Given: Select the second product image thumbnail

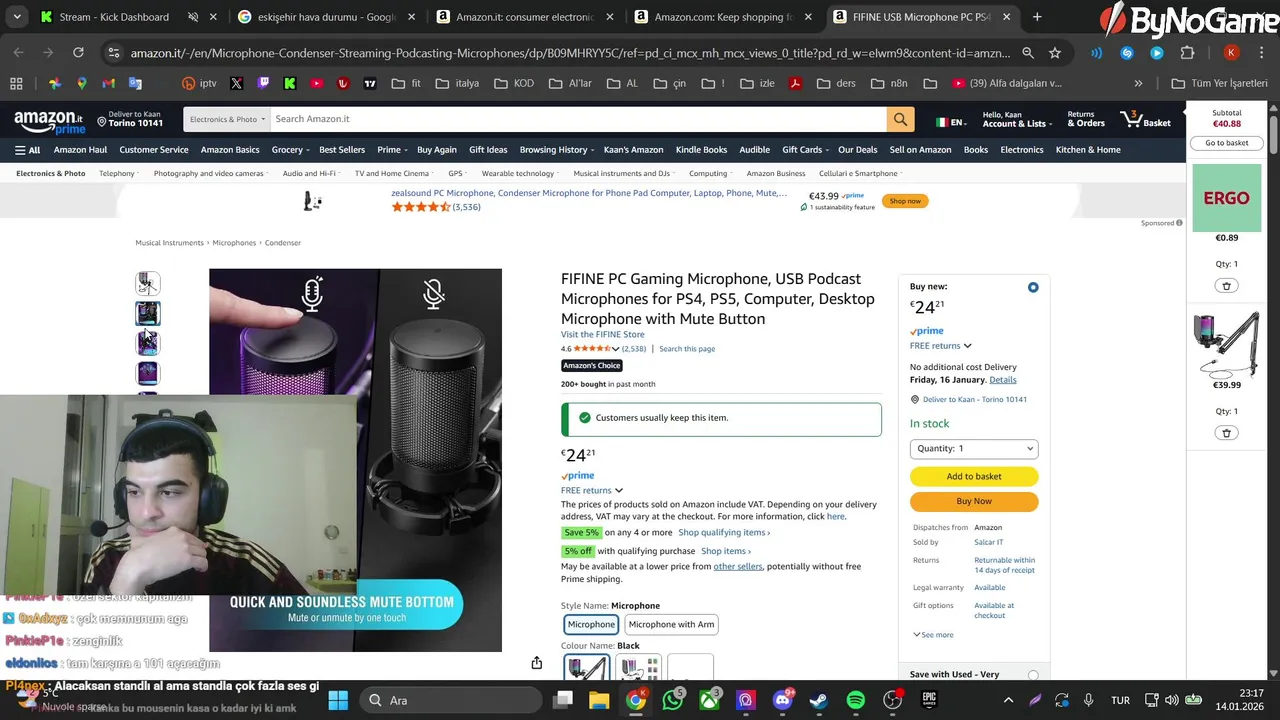Looking at the screenshot, I should pos(148,314).
